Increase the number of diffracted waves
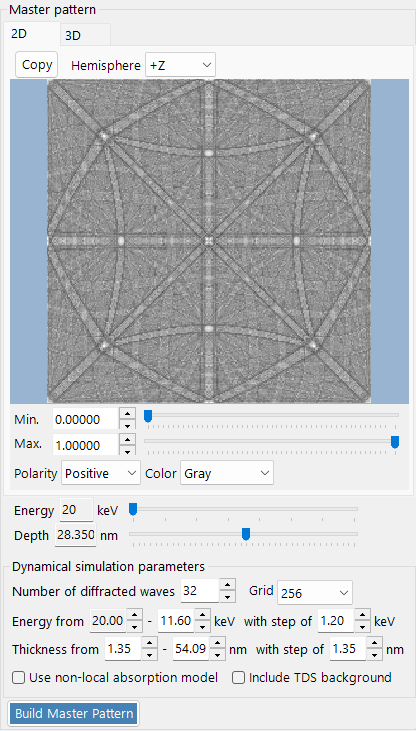 [x=227, y=586]
